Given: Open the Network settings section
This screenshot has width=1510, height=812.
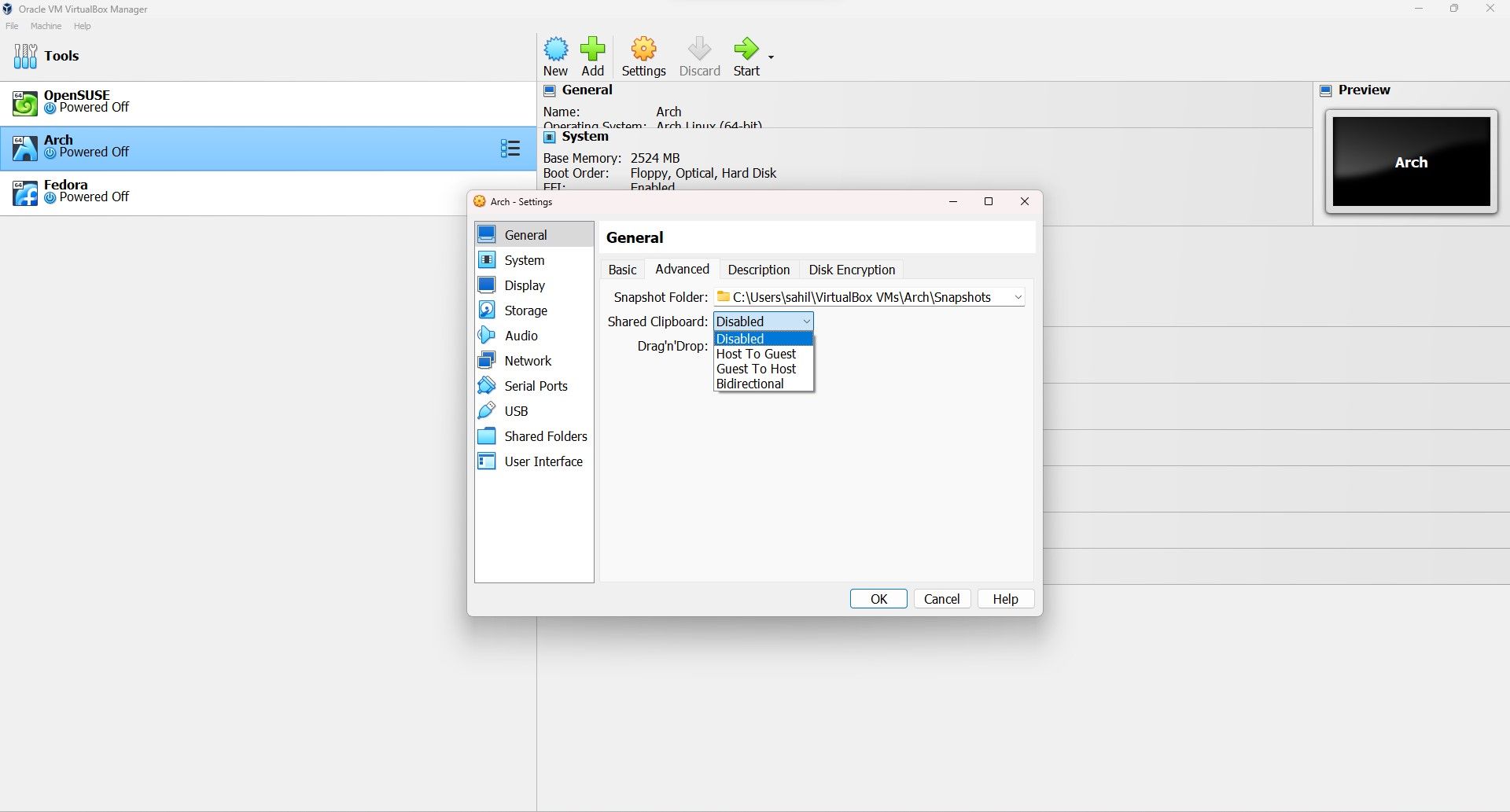Looking at the screenshot, I should 528,360.
